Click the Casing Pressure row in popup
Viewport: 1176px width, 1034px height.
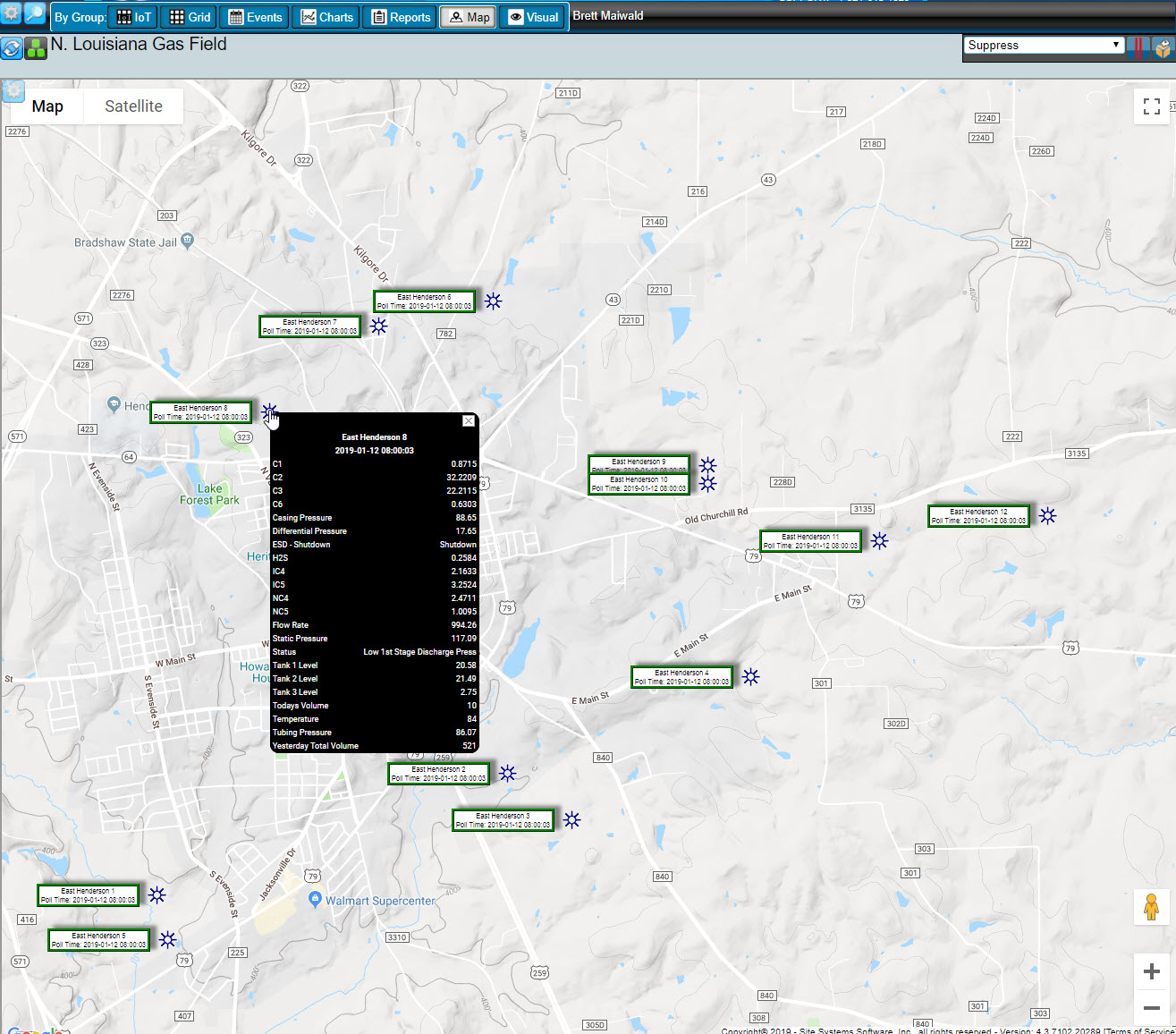pyautogui.click(x=375, y=518)
